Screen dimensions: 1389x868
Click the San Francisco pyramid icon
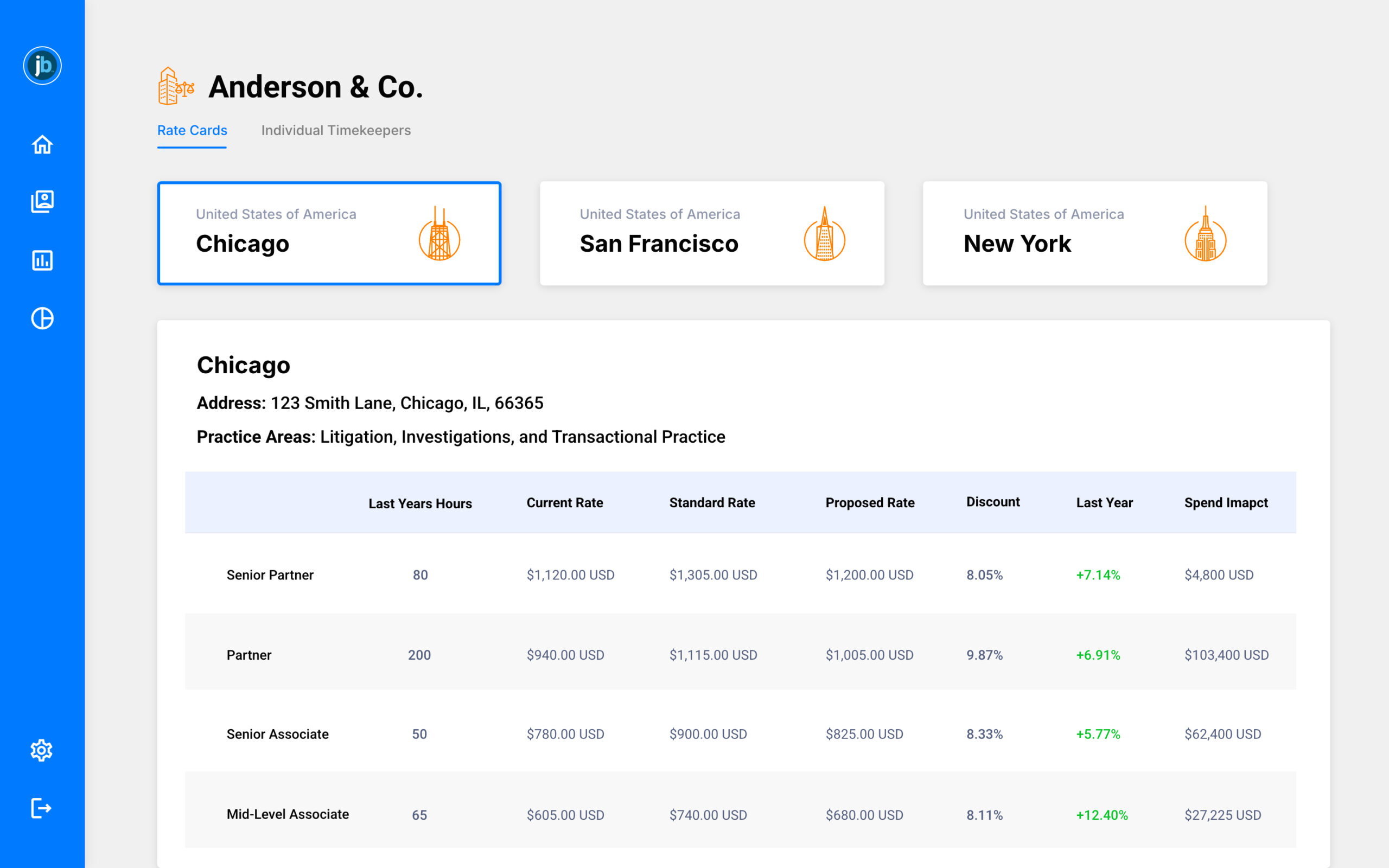pyautogui.click(x=824, y=234)
